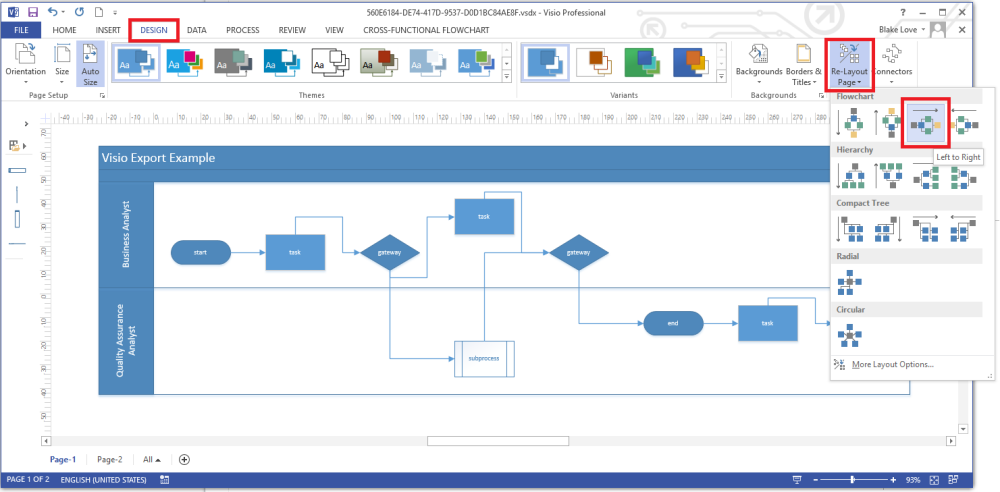
Task: Apply the blue theme with green accent
Action: [477, 62]
